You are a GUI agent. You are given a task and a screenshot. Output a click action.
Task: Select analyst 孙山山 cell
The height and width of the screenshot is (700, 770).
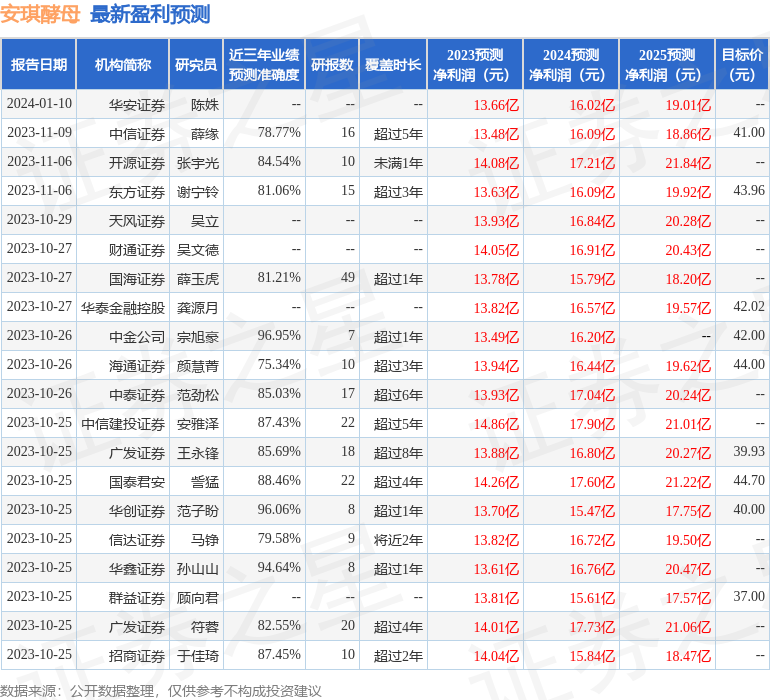[x=198, y=569]
